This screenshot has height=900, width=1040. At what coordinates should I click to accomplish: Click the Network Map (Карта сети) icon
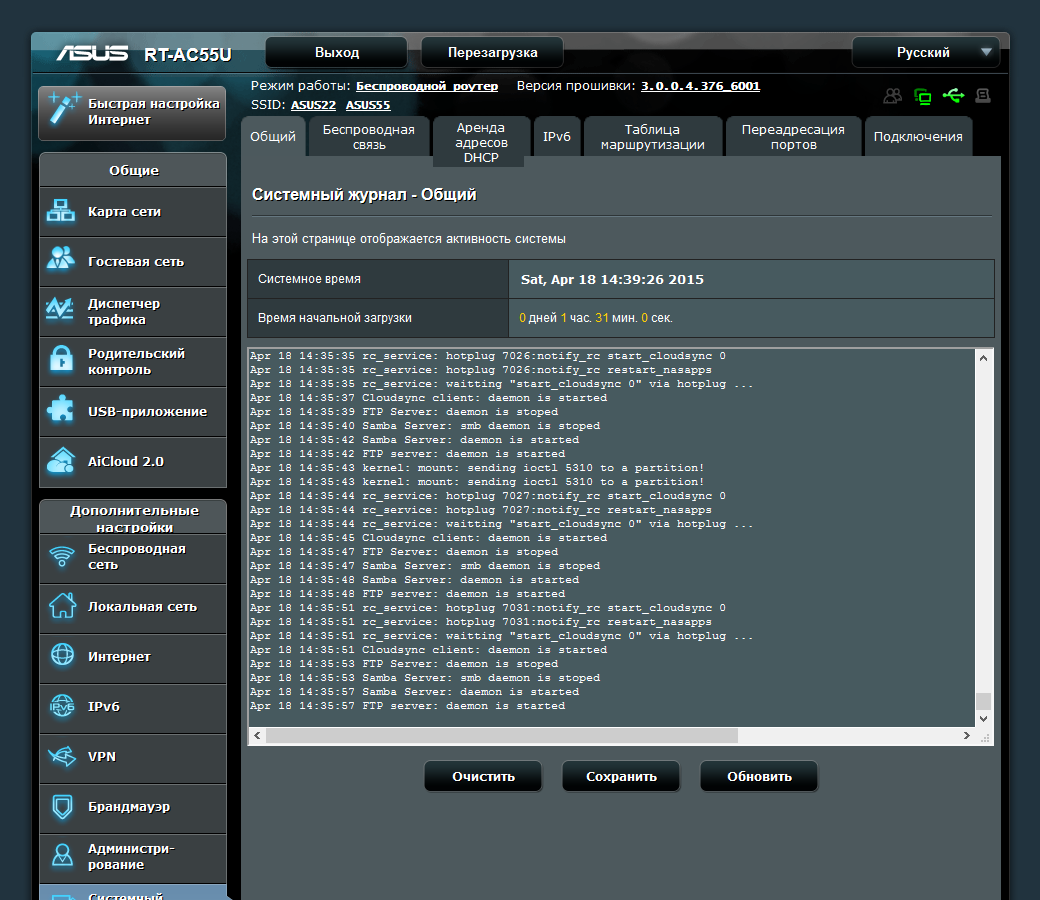tap(61, 211)
